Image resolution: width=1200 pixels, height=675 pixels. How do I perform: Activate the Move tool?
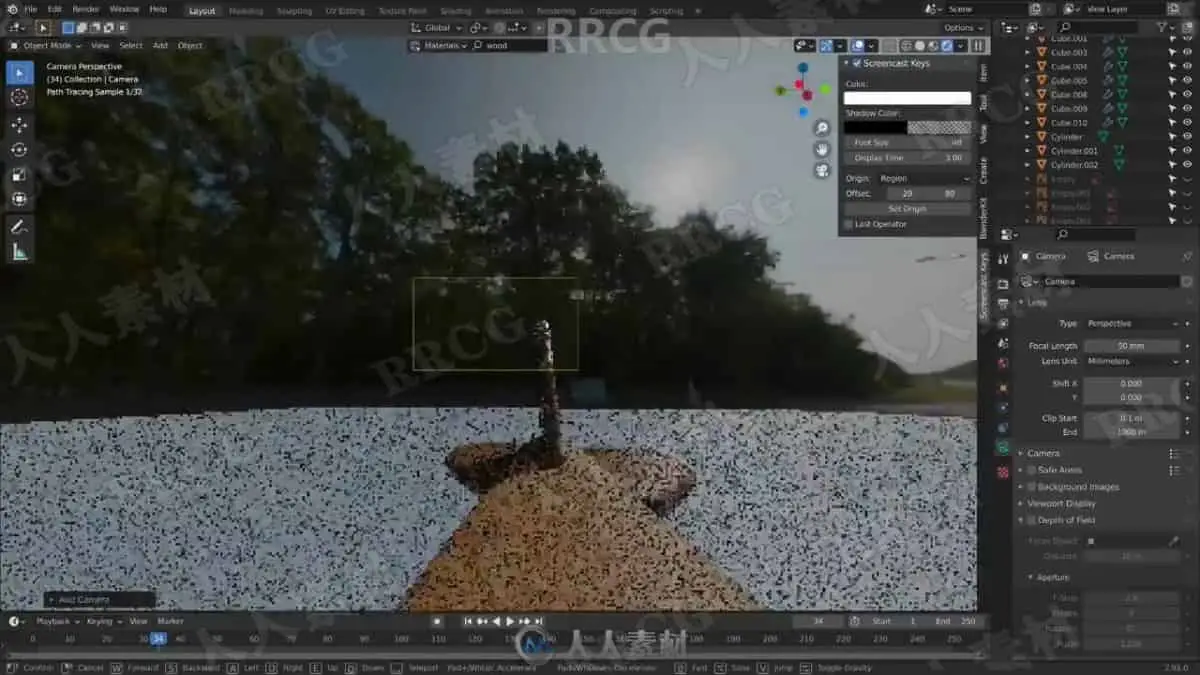pos(19,125)
